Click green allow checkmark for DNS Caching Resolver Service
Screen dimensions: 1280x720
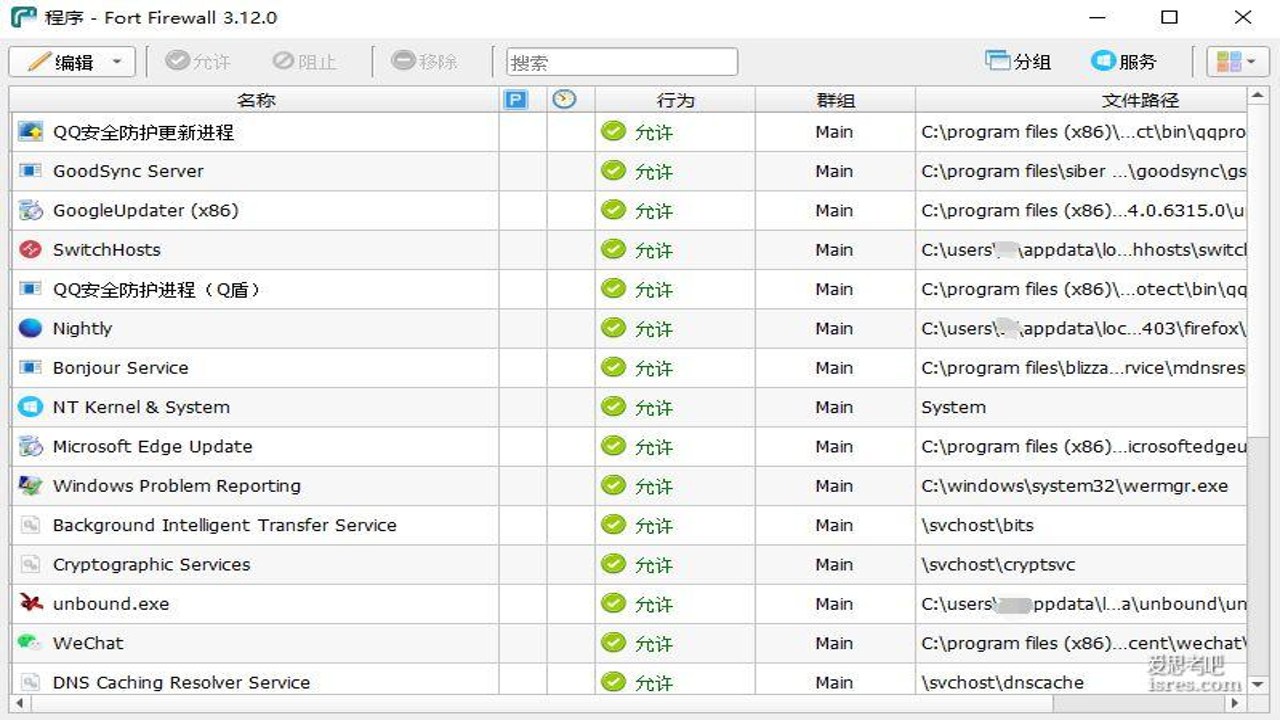click(613, 682)
